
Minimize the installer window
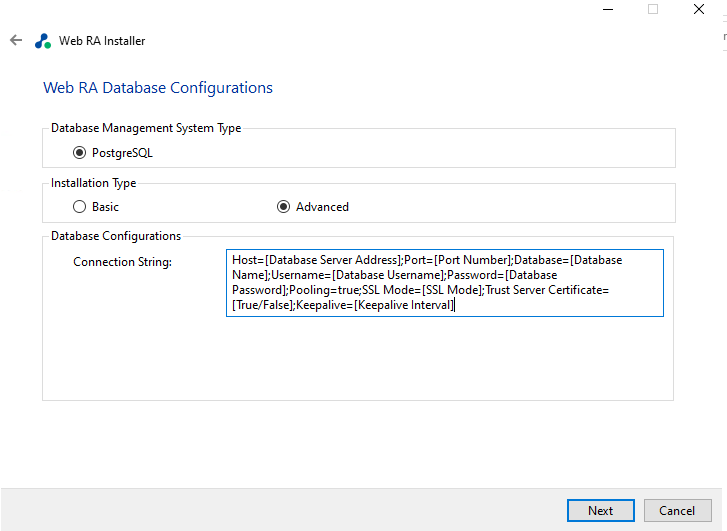click(607, 9)
